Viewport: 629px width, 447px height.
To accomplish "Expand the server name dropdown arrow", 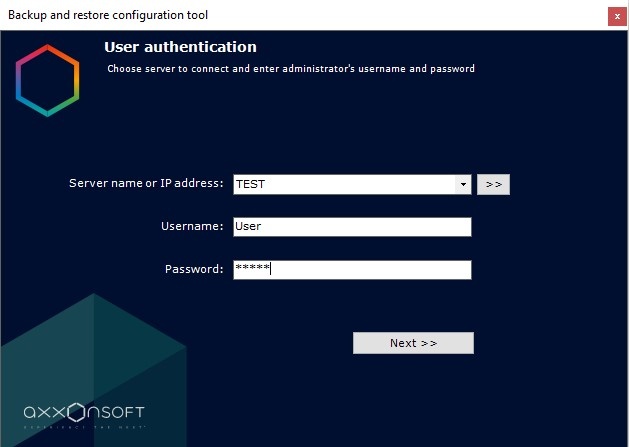I will click(x=463, y=185).
